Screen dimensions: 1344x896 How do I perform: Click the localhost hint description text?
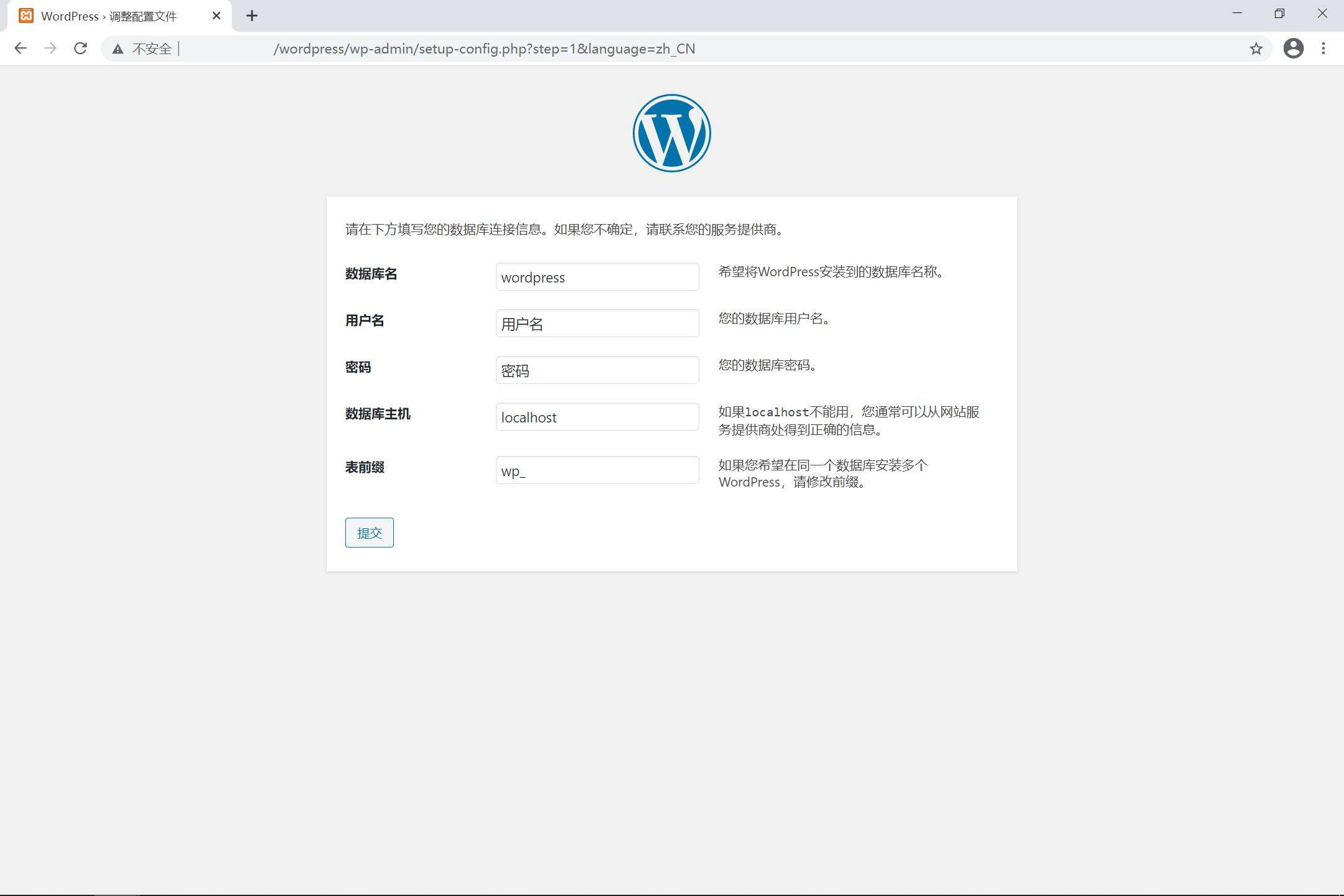849,421
